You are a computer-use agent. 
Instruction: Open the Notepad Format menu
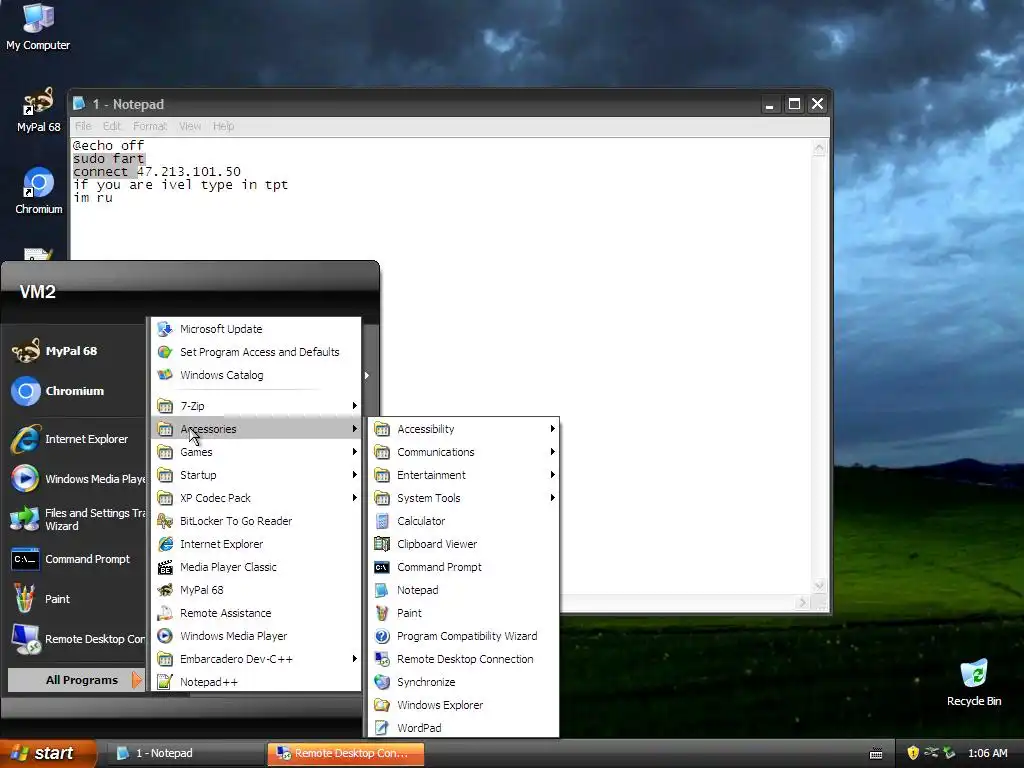[150, 126]
